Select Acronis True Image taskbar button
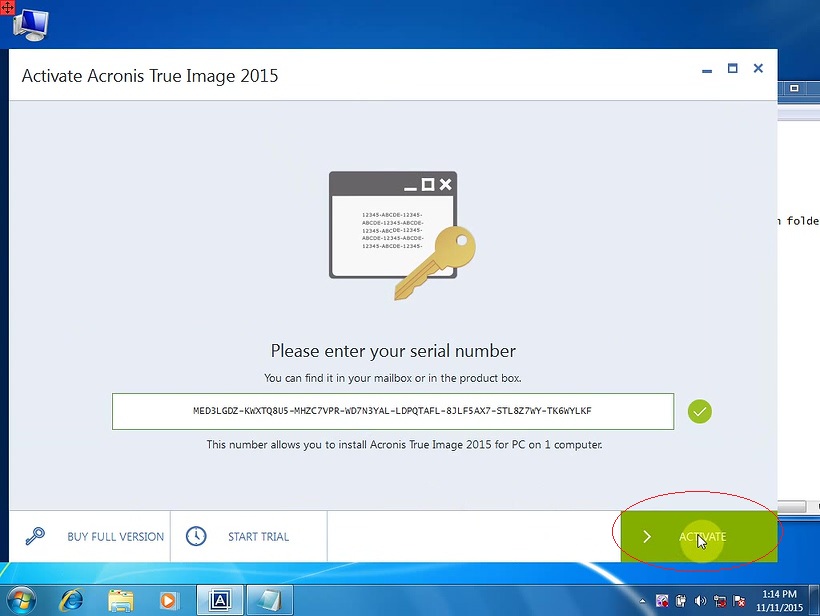 (x=220, y=600)
